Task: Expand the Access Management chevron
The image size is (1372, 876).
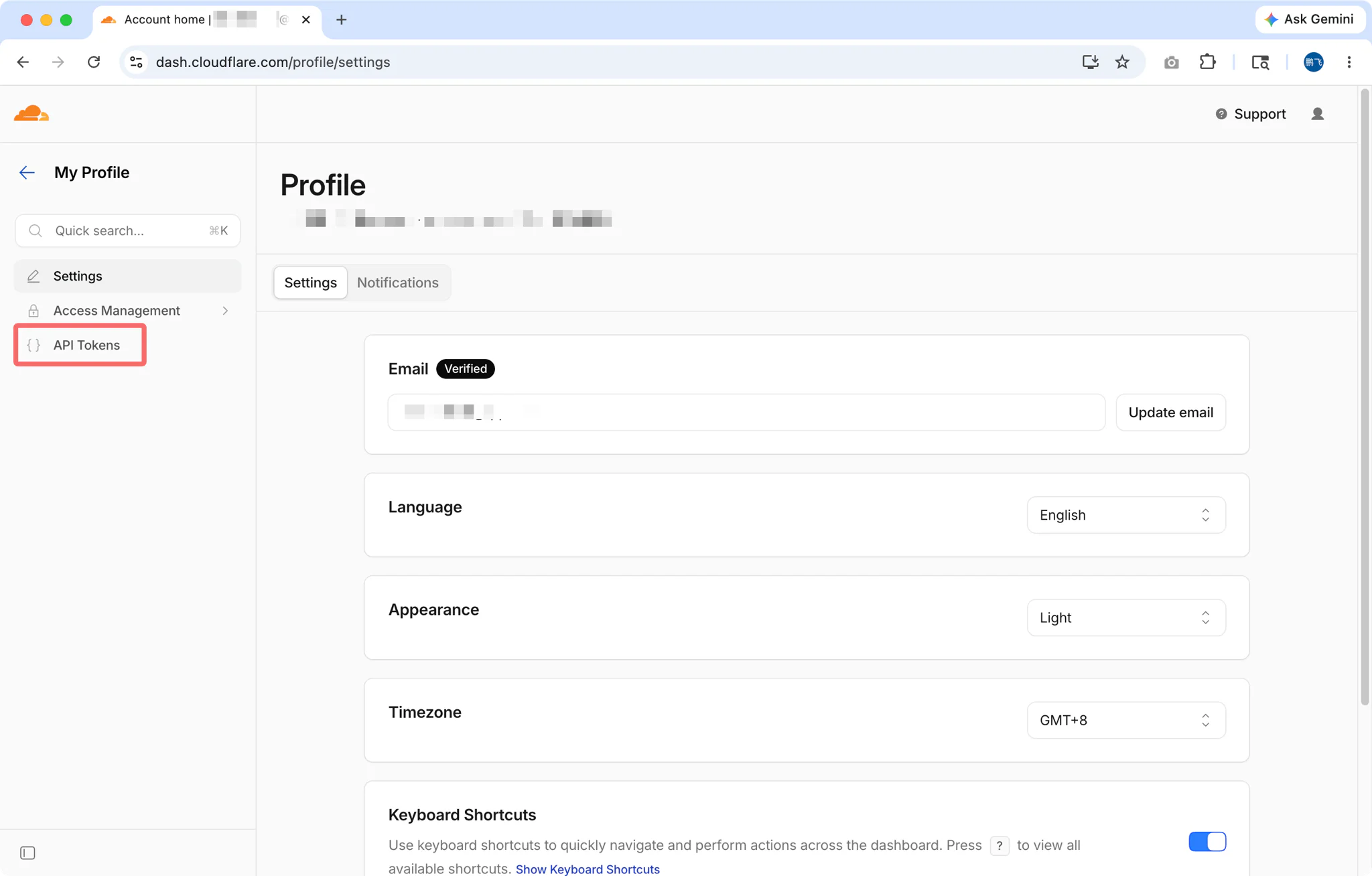Action: (225, 311)
